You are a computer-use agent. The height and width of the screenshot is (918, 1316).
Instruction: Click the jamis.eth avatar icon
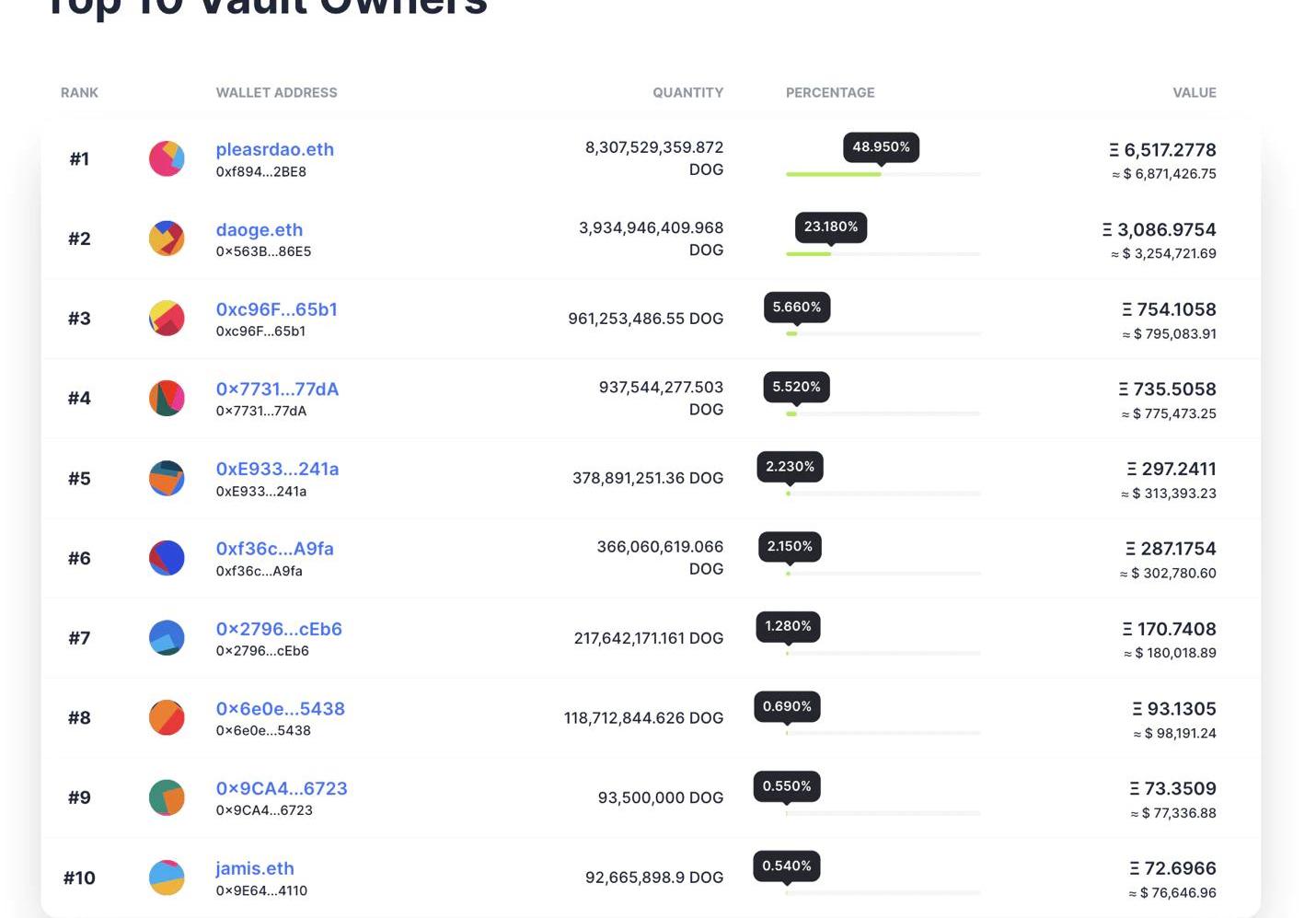(x=167, y=877)
